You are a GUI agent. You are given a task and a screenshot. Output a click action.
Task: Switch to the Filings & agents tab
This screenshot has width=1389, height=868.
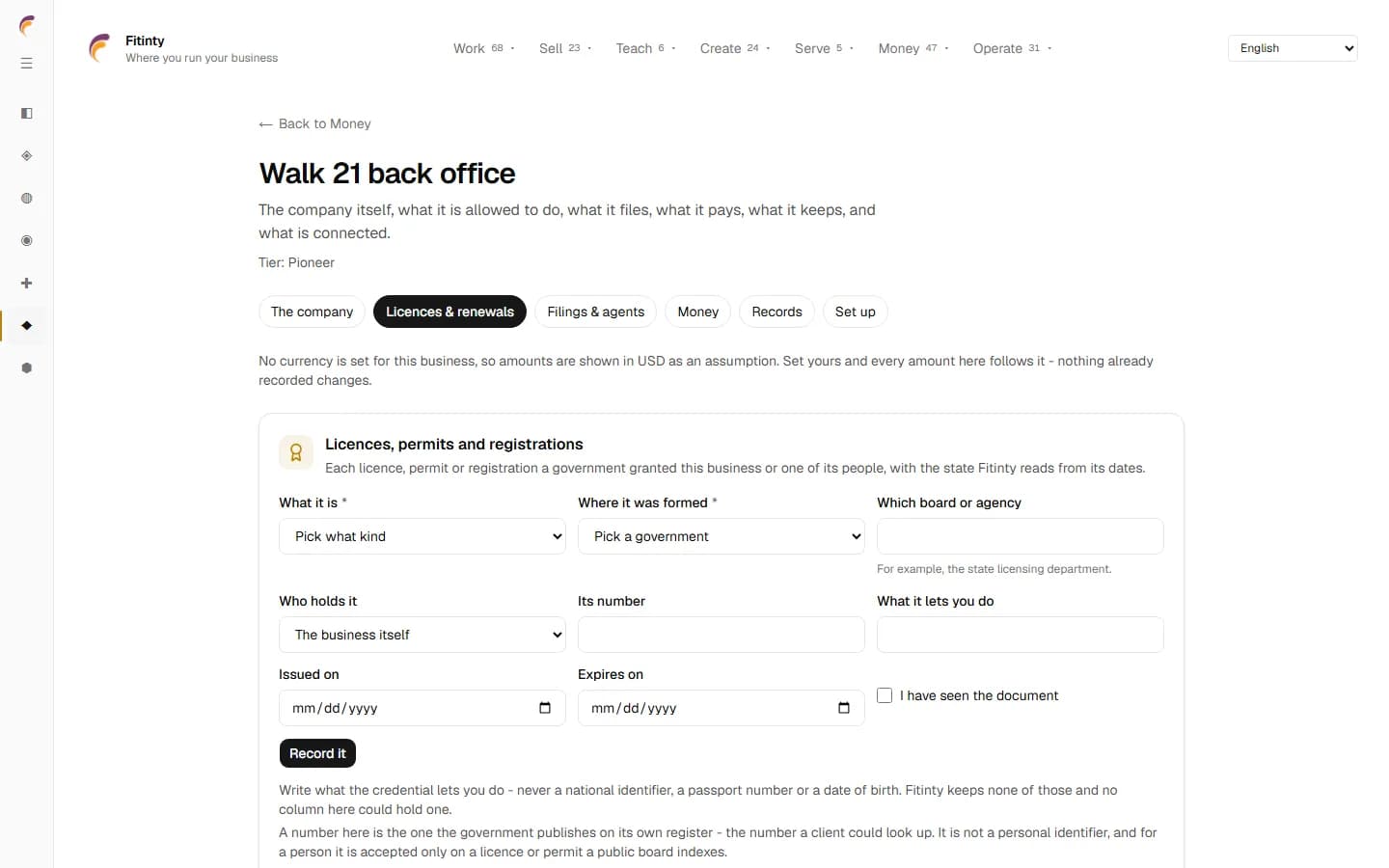(x=596, y=312)
